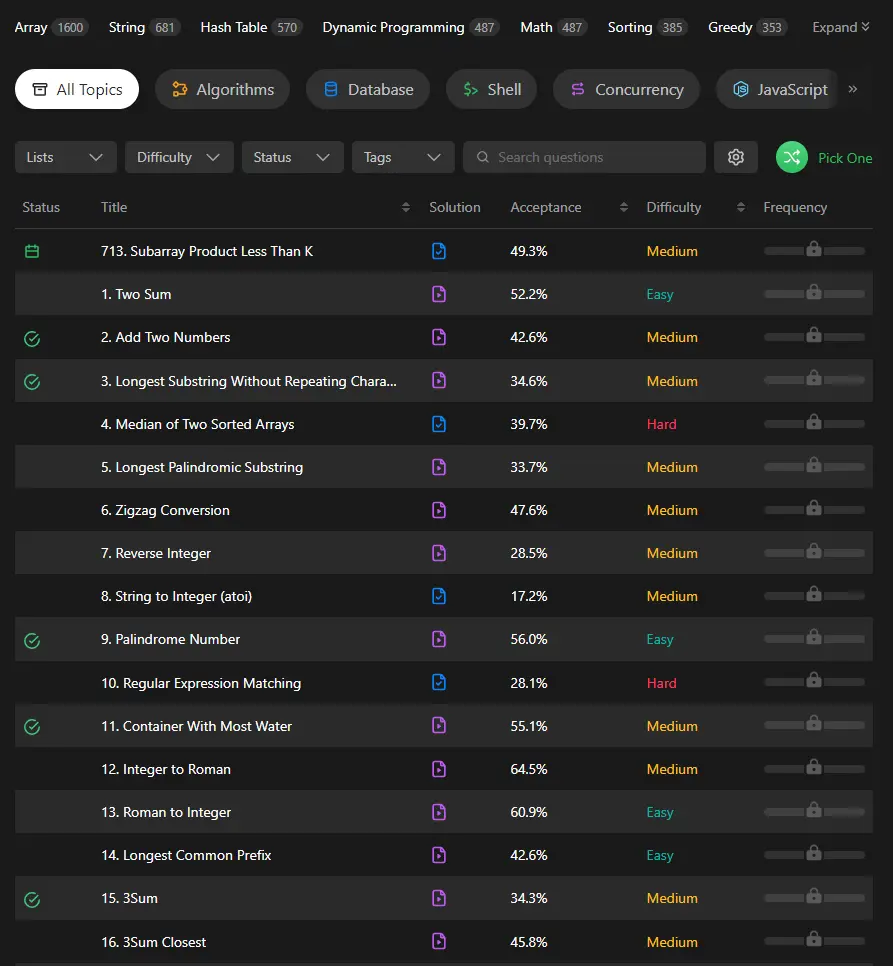Open solution icon for 16. 3Sum Closest
This screenshot has height=966, width=893.
point(438,941)
